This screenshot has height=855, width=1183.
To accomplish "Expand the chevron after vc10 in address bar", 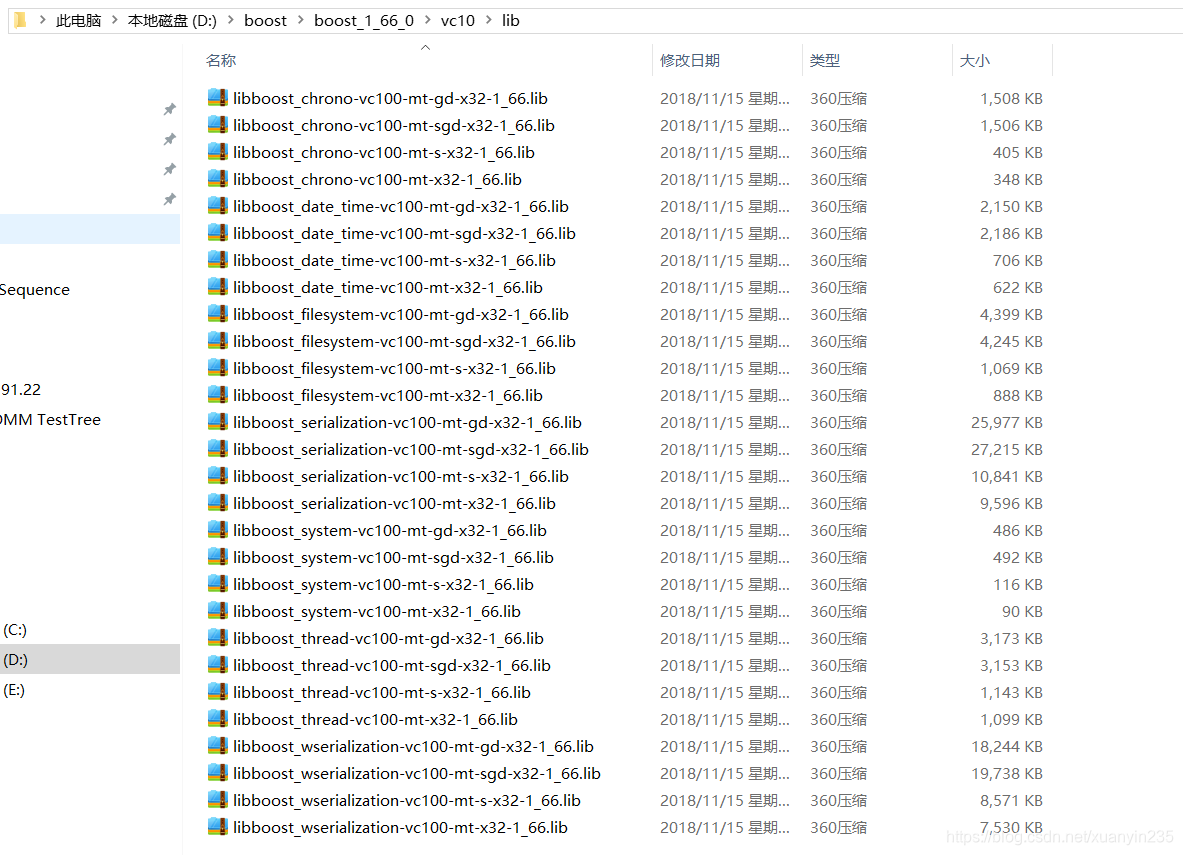I will coord(488,20).
